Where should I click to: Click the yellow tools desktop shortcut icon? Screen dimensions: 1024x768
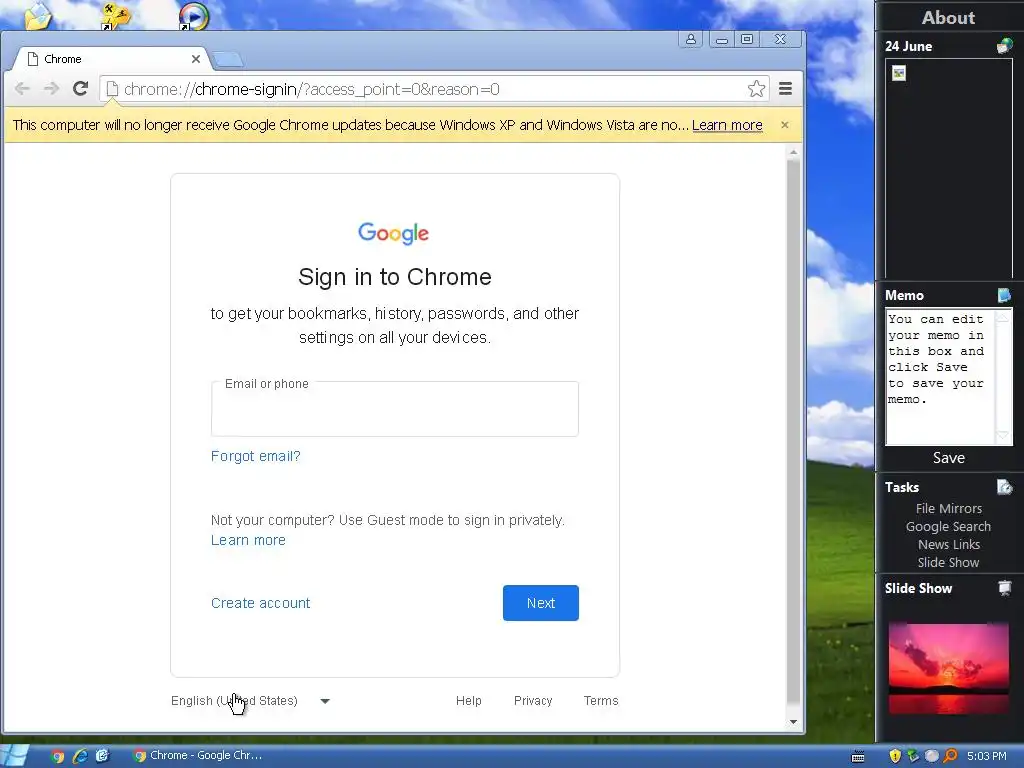click(116, 16)
